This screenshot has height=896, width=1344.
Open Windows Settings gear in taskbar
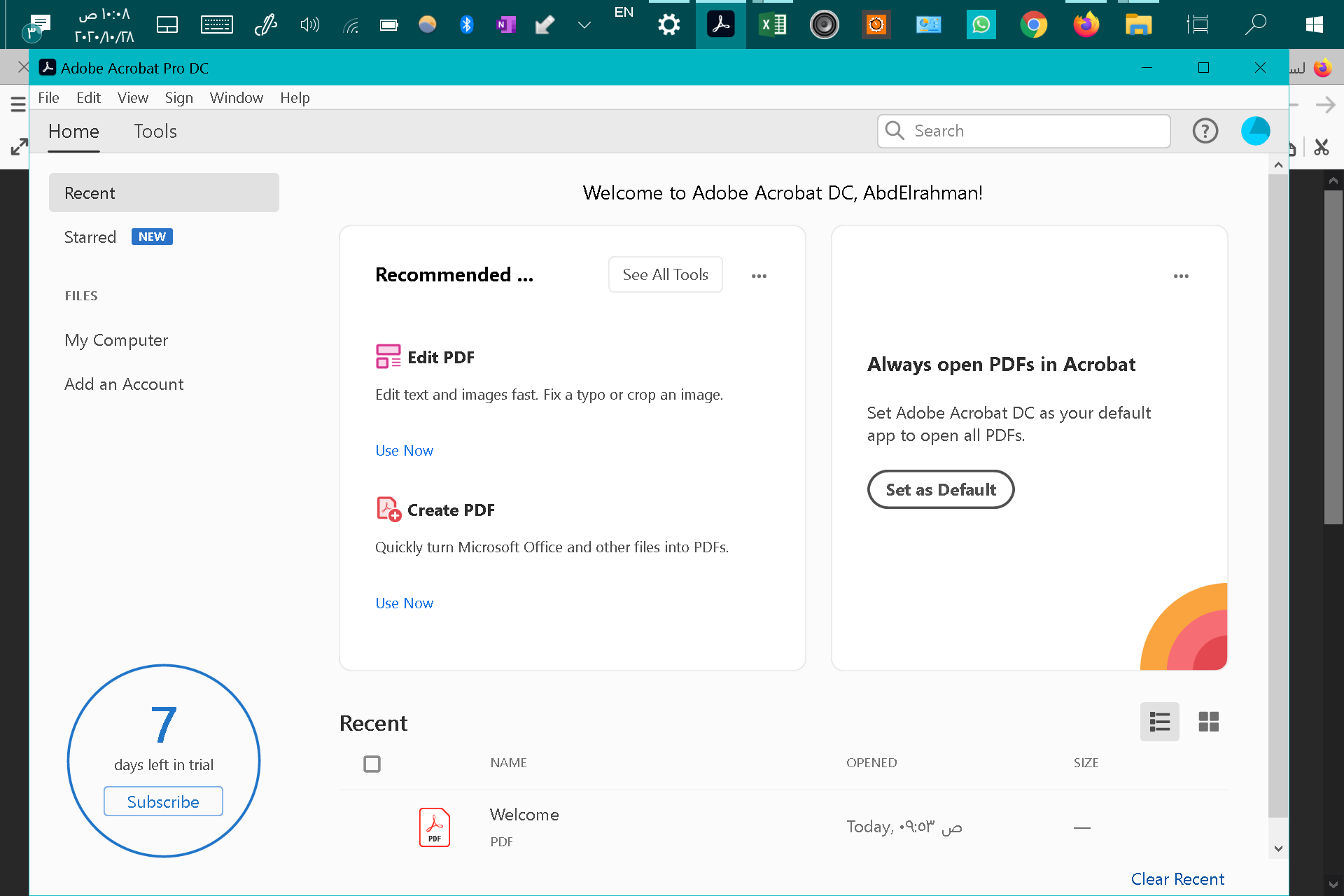click(669, 25)
